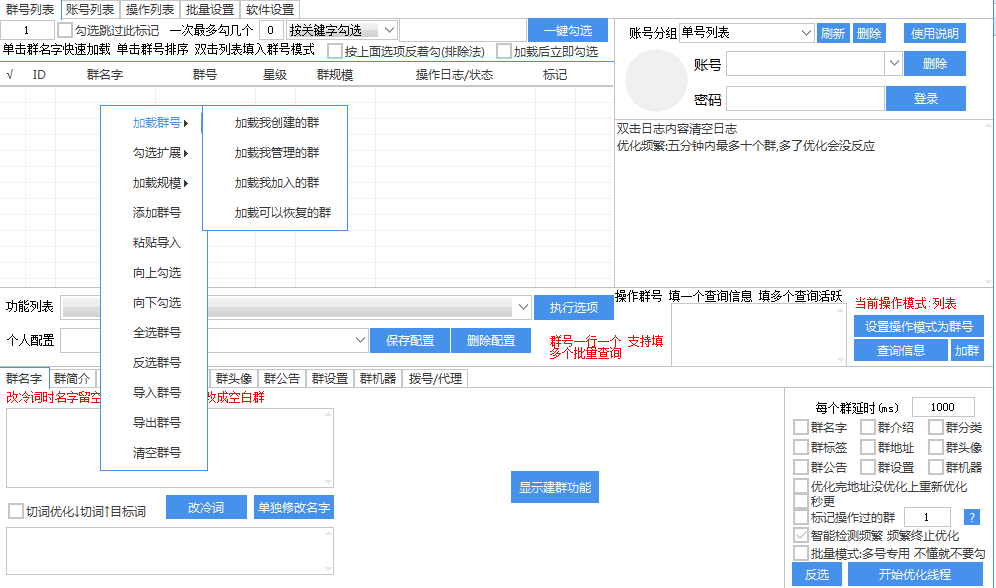Toggle 勾选跳过此标记 checkbox
This screenshot has width=996, height=588.
tap(64, 30)
